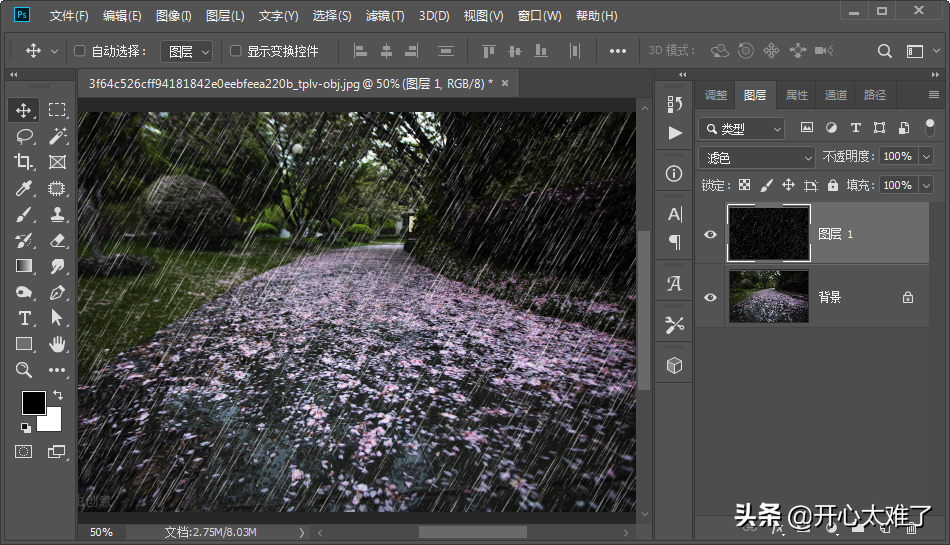Select the Crop tool
Image resolution: width=950 pixels, height=545 pixels.
click(x=24, y=162)
